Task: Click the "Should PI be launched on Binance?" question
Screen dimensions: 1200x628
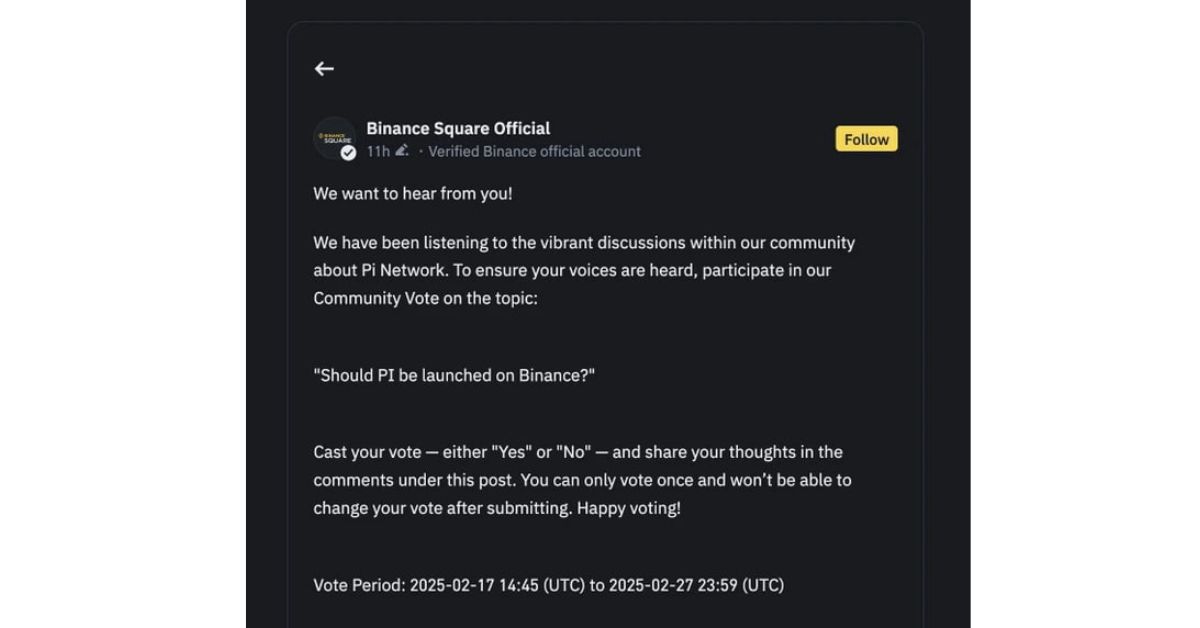Action: tap(454, 376)
